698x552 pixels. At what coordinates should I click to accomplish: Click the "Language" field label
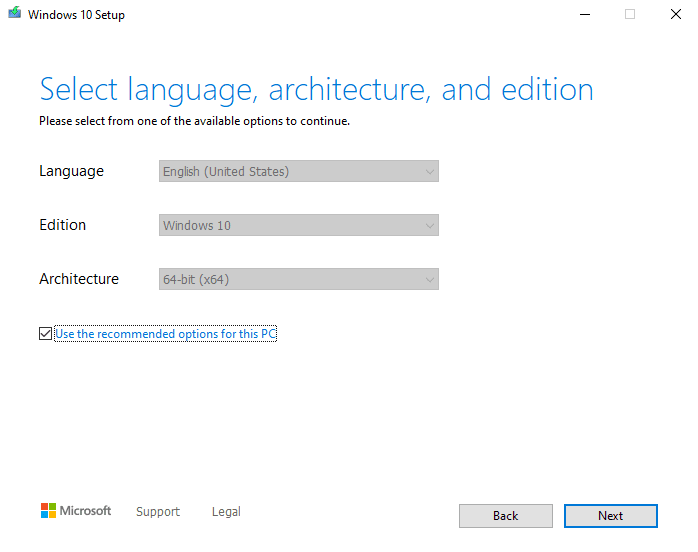(71, 171)
